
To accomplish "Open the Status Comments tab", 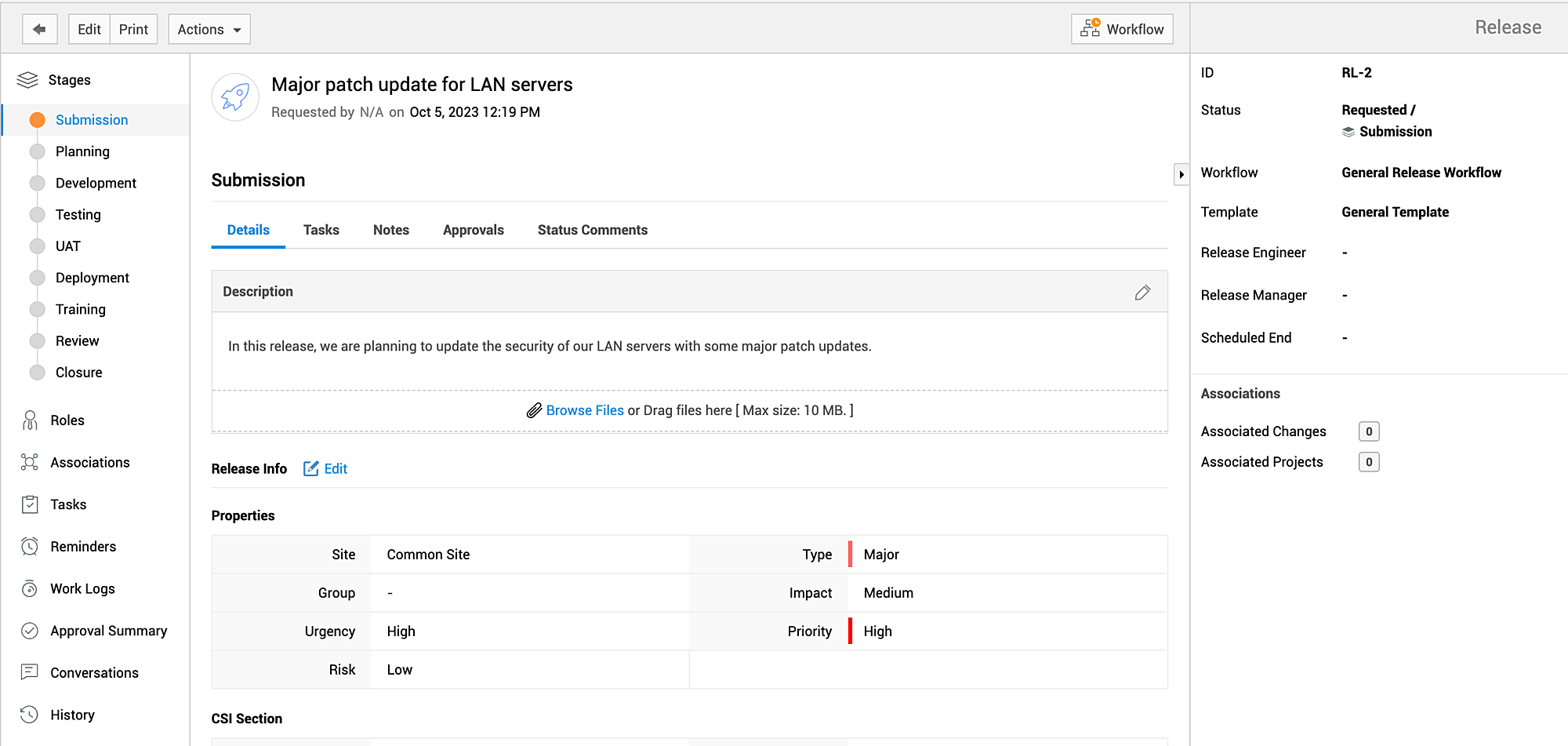I will point(593,230).
